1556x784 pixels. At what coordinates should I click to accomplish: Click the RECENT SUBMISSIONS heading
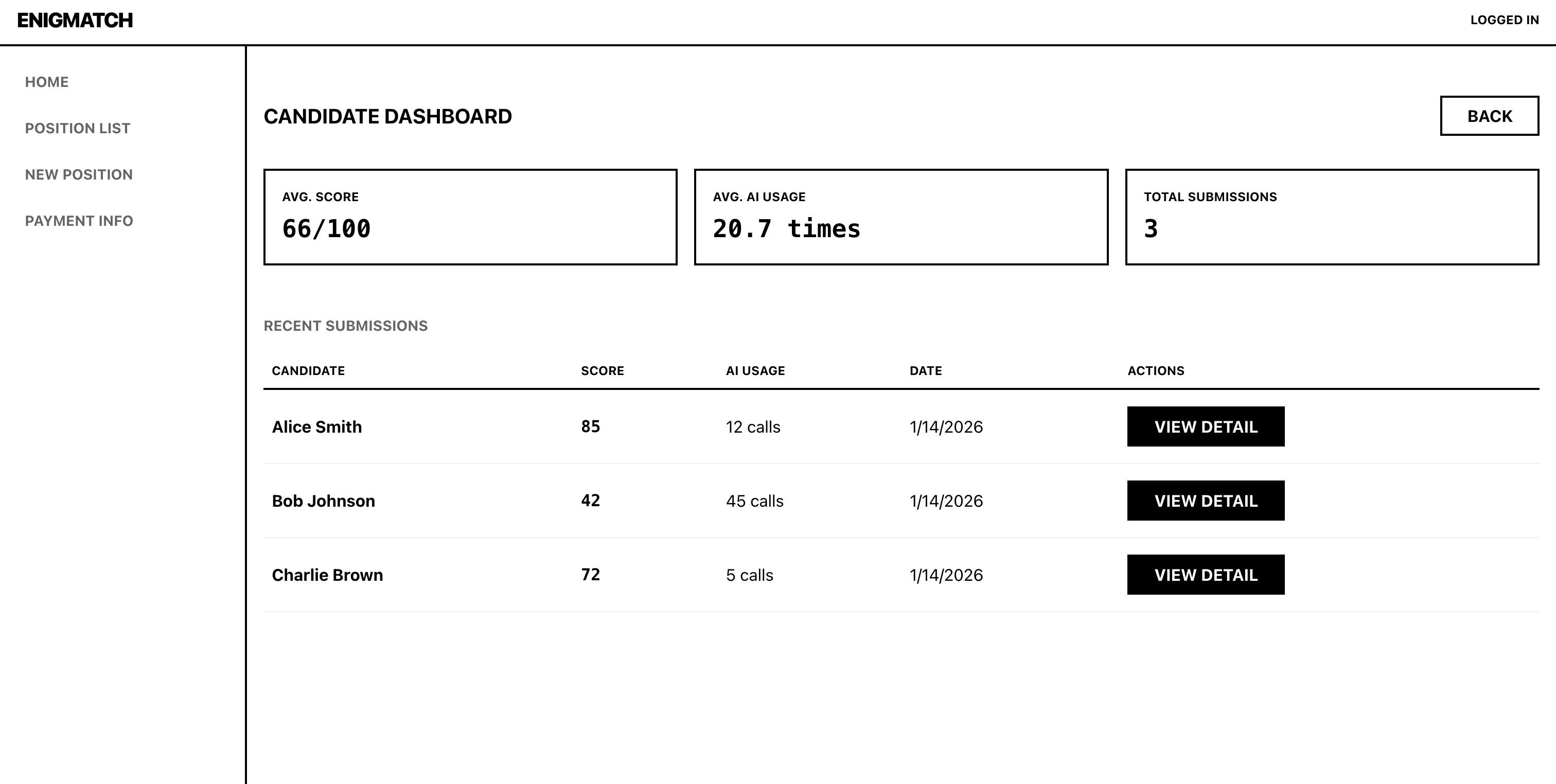[x=345, y=326]
